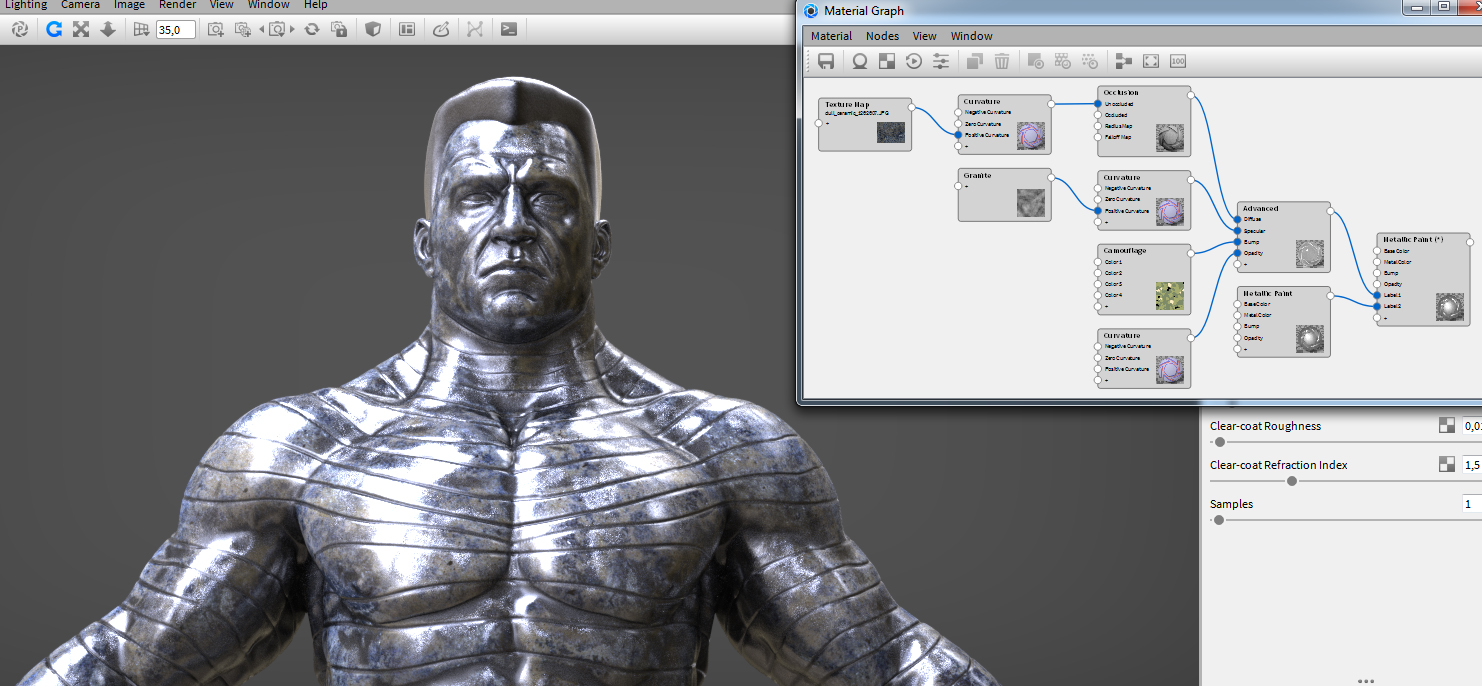The width and height of the screenshot is (1482, 686).
Task: Click the save icon in Material Graph toolbar
Action: coord(826,61)
